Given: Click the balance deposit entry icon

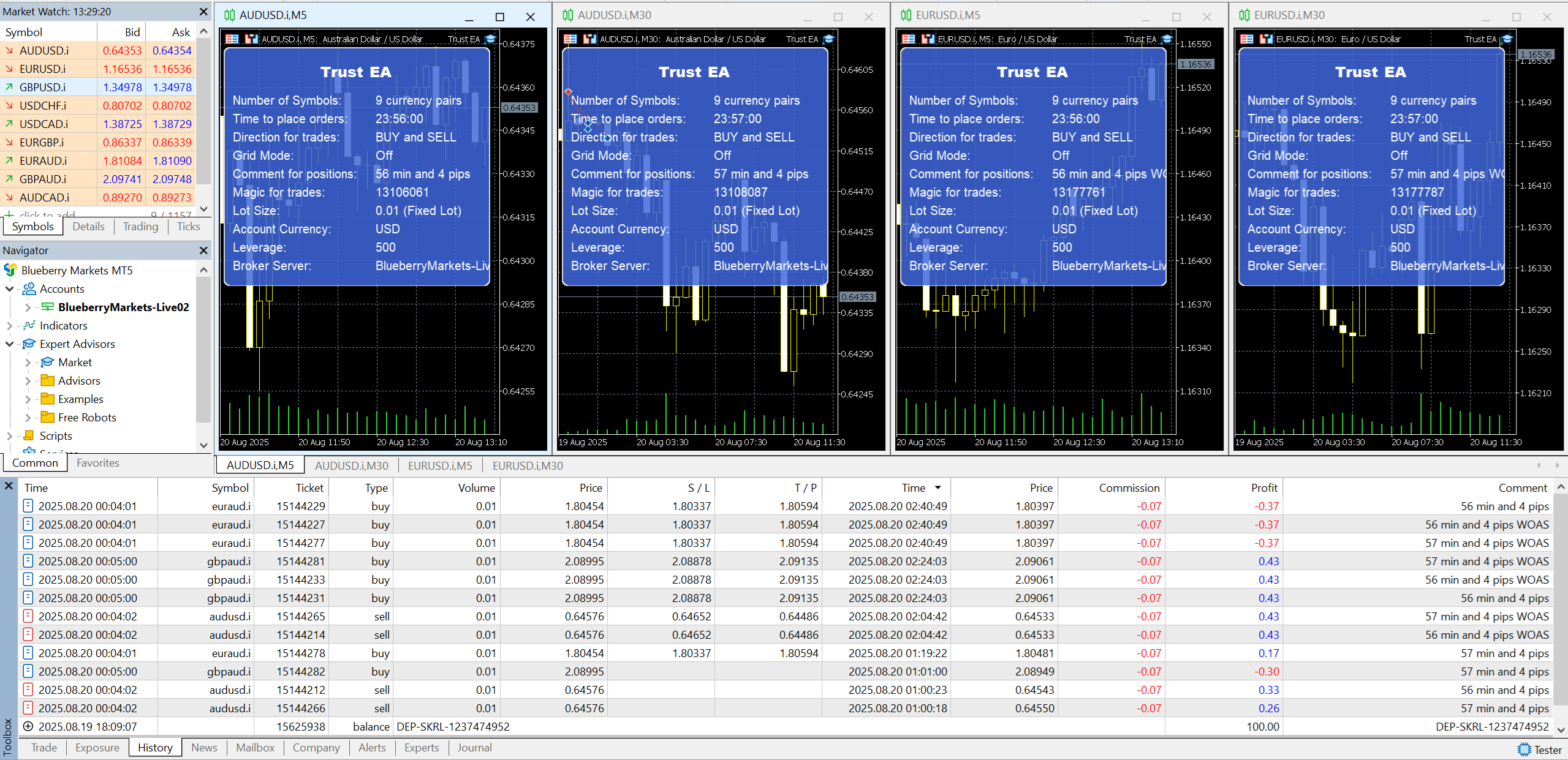Looking at the screenshot, I should [x=28, y=726].
